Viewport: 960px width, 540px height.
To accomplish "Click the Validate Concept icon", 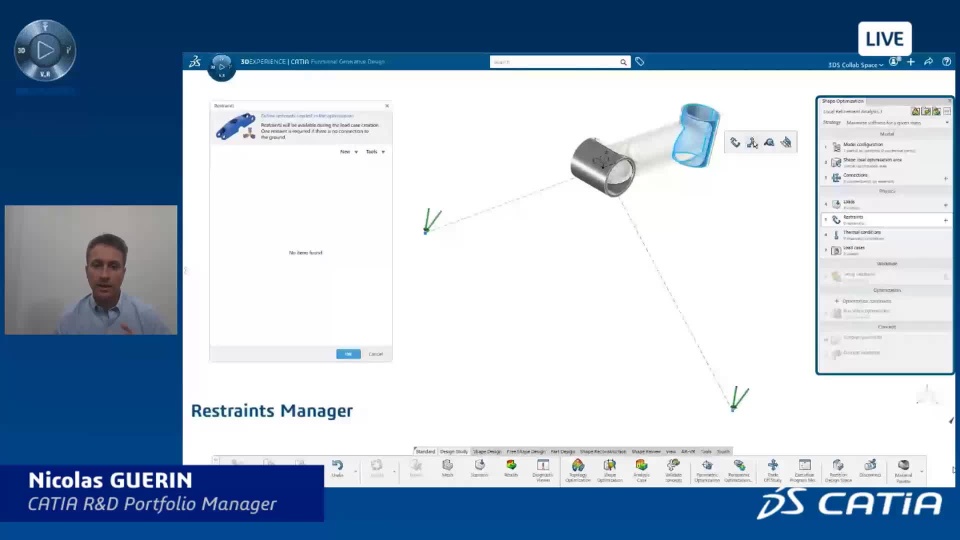I will (673, 471).
